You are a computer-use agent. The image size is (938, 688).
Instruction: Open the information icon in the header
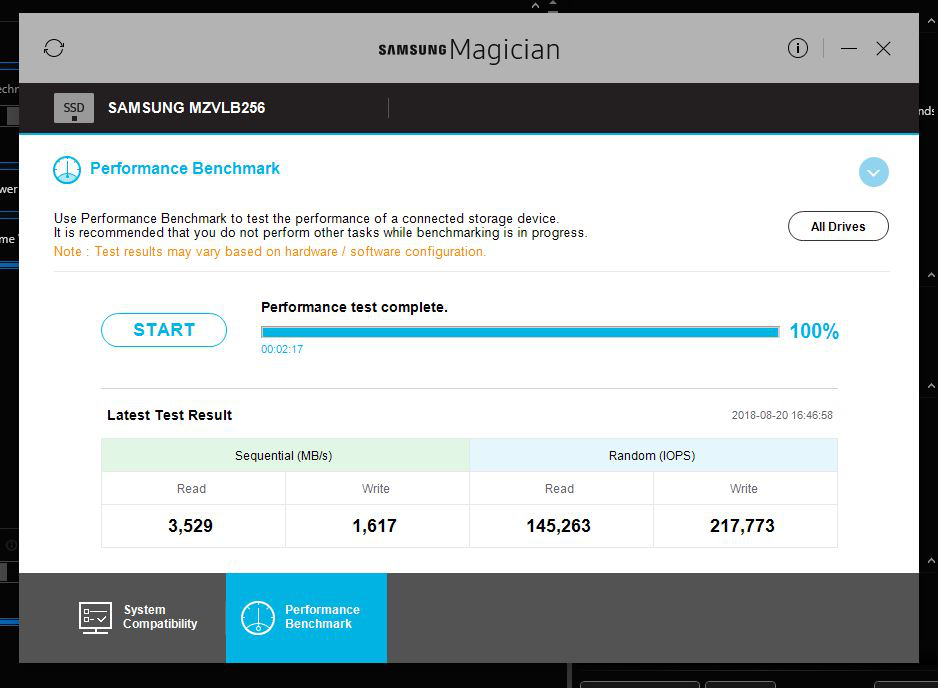tap(797, 48)
